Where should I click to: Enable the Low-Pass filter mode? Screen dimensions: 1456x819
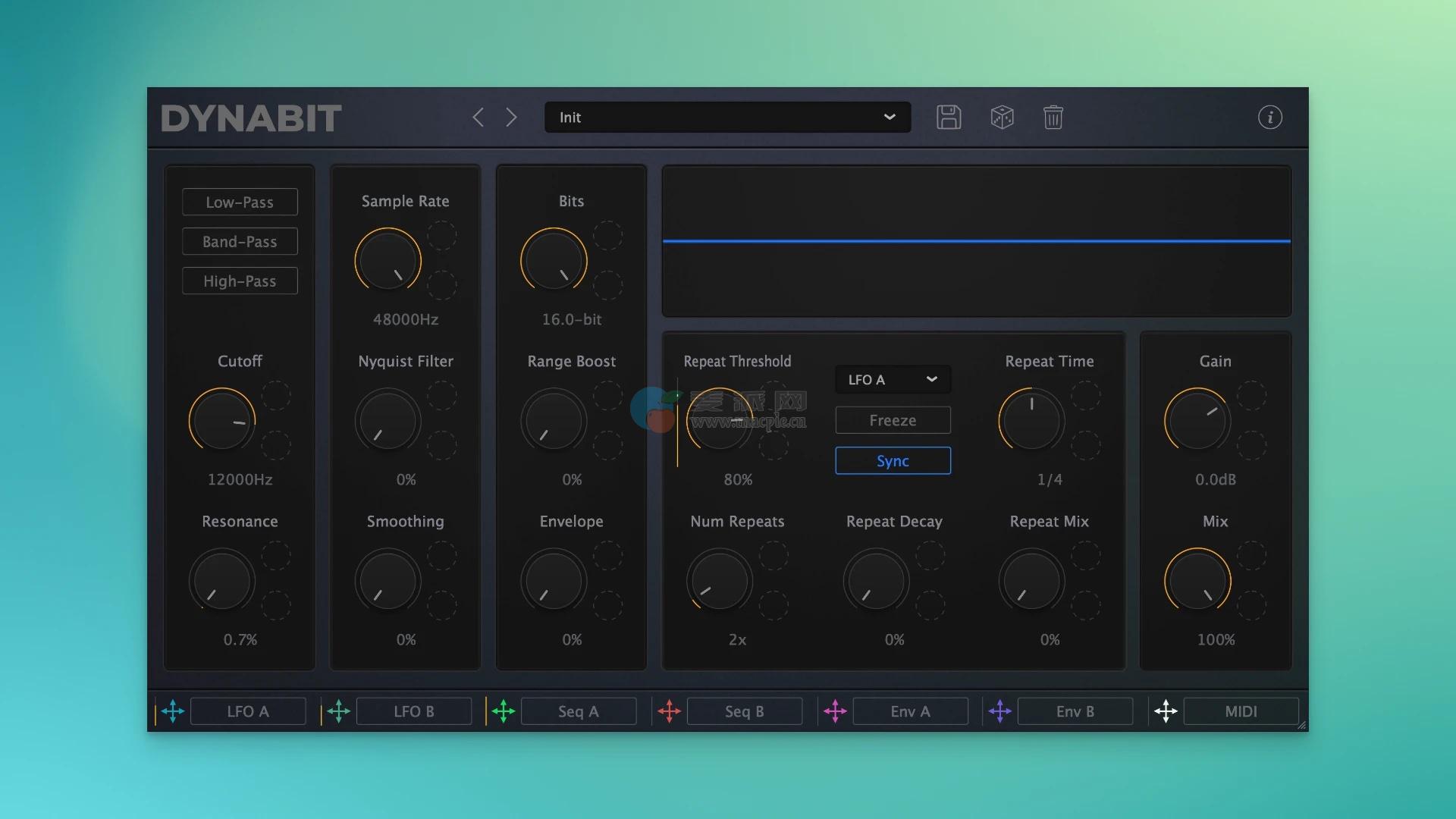tap(240, 202)
